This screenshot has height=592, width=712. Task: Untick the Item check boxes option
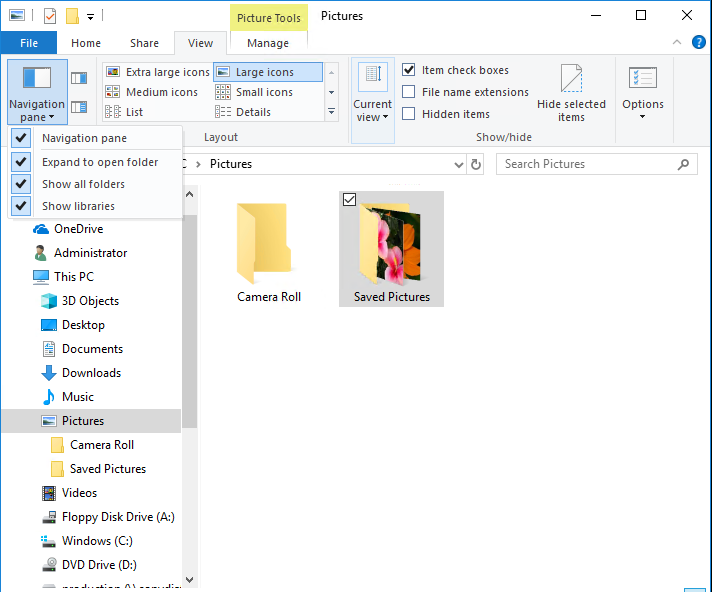coord(409,70)
